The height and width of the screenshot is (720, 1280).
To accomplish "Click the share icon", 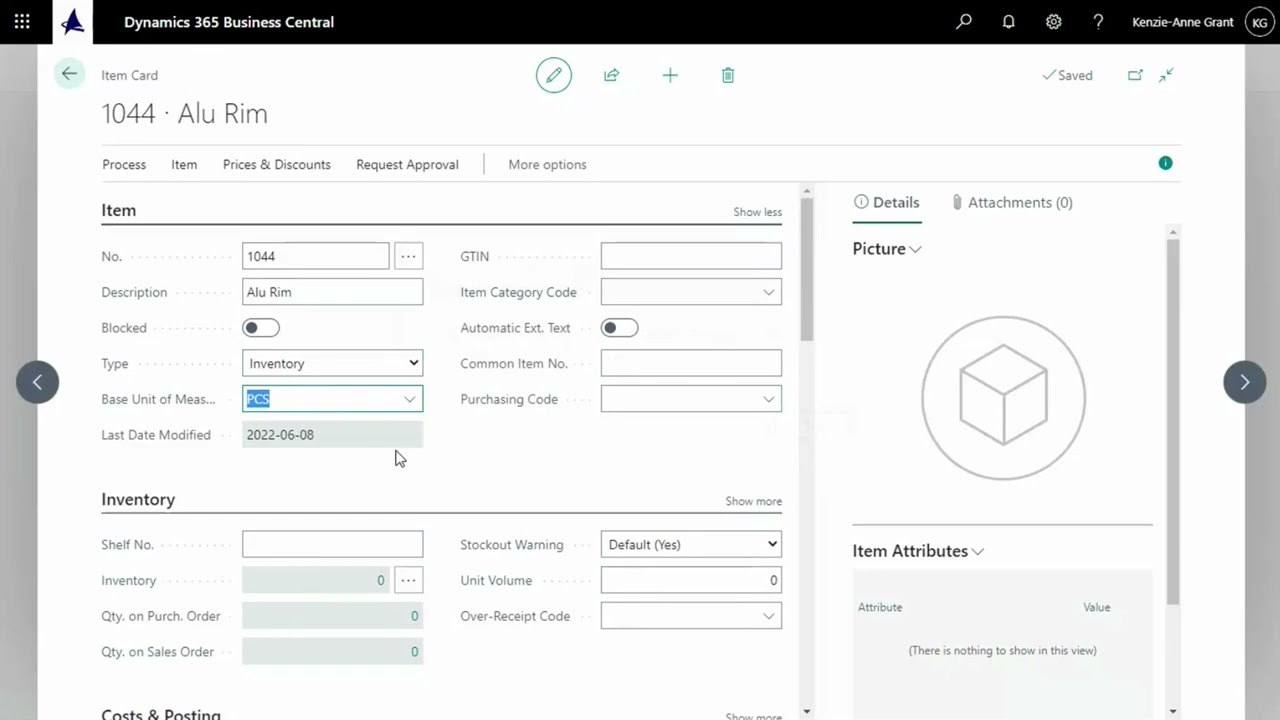I will pyautogui.click(x=611, y=75).
